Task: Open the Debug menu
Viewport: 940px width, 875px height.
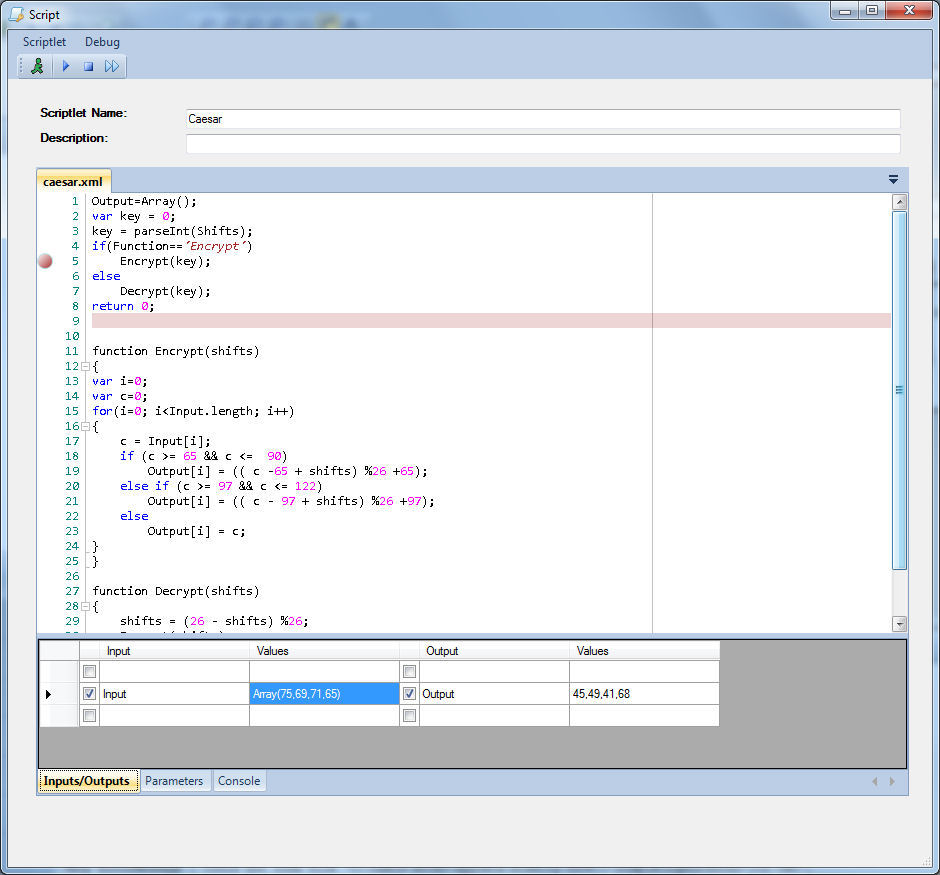Action: 102,42
